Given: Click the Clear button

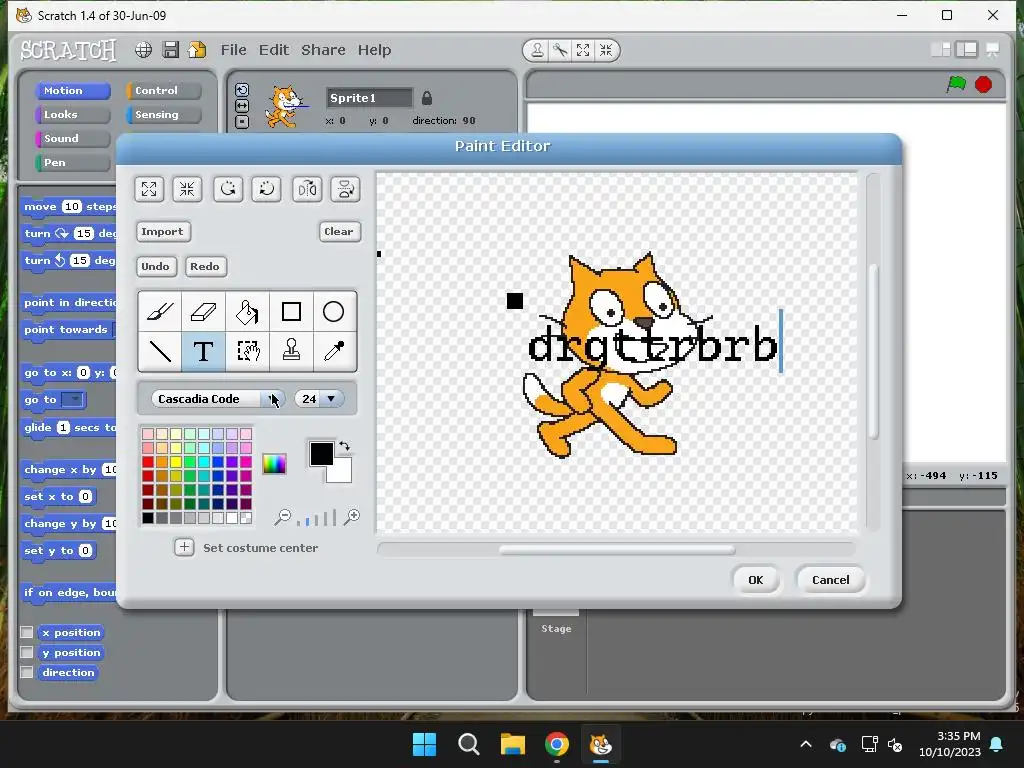Looking at the screenshot, I should 339,231.
